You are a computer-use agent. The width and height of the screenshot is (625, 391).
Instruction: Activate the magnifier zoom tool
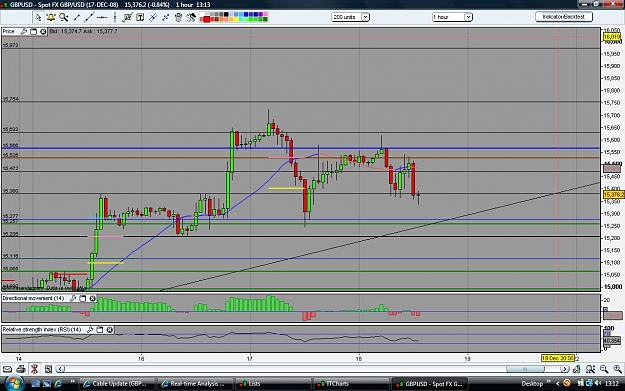tap(63, 17)
